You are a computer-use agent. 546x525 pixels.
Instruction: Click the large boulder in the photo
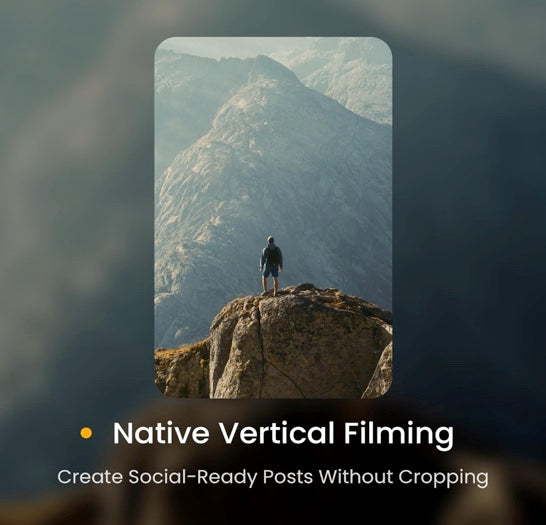click(299, 343)
